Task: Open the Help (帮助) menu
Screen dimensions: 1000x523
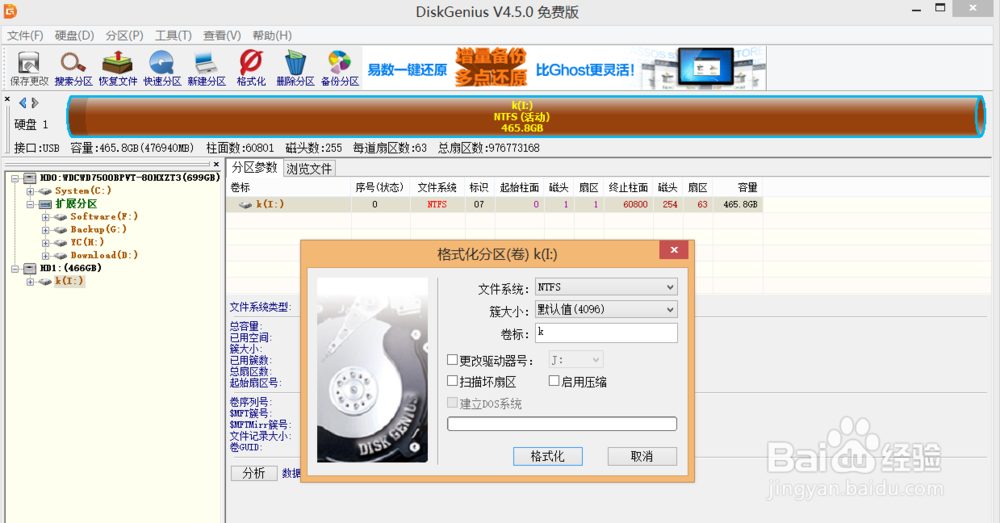Action: tap(272, 36)
